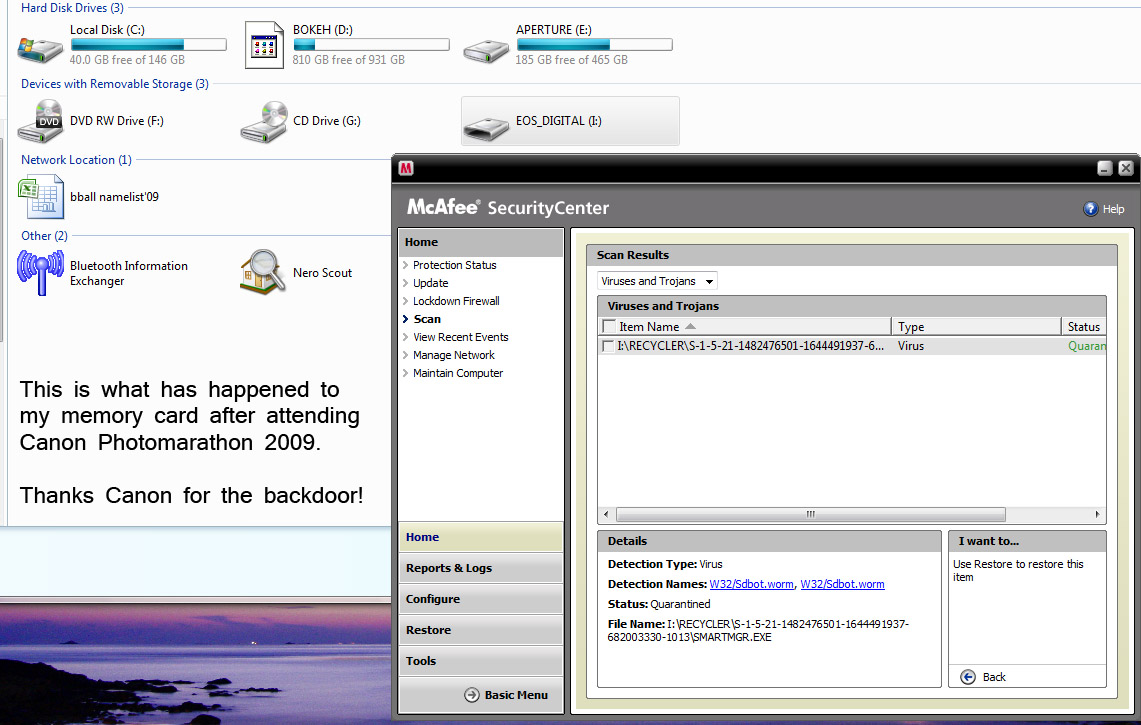Tick the select-all checkbox beside Item Name
1141x725 pixels.
pos(609,327)
